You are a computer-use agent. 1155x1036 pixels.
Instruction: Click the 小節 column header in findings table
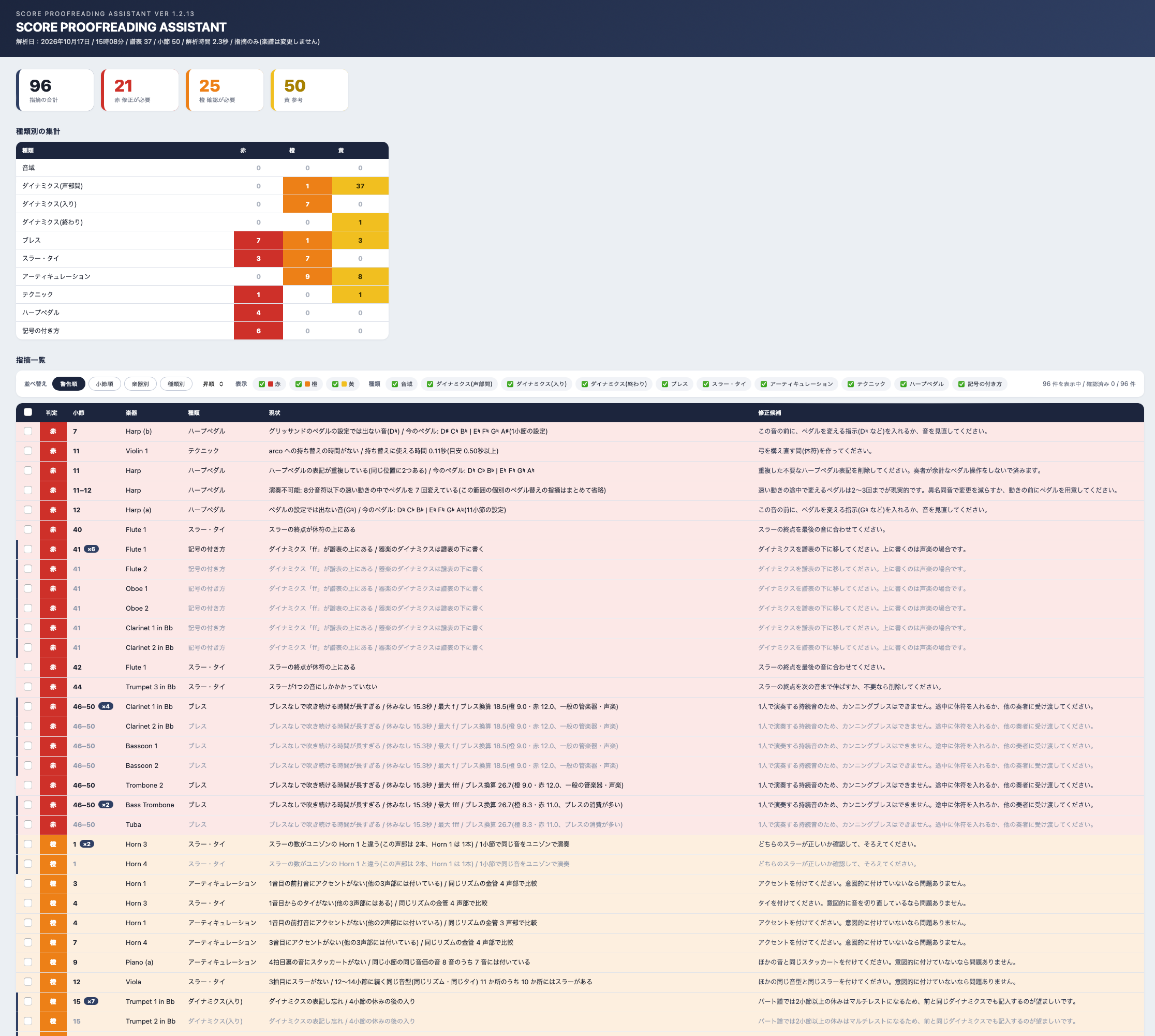(79, 413)
